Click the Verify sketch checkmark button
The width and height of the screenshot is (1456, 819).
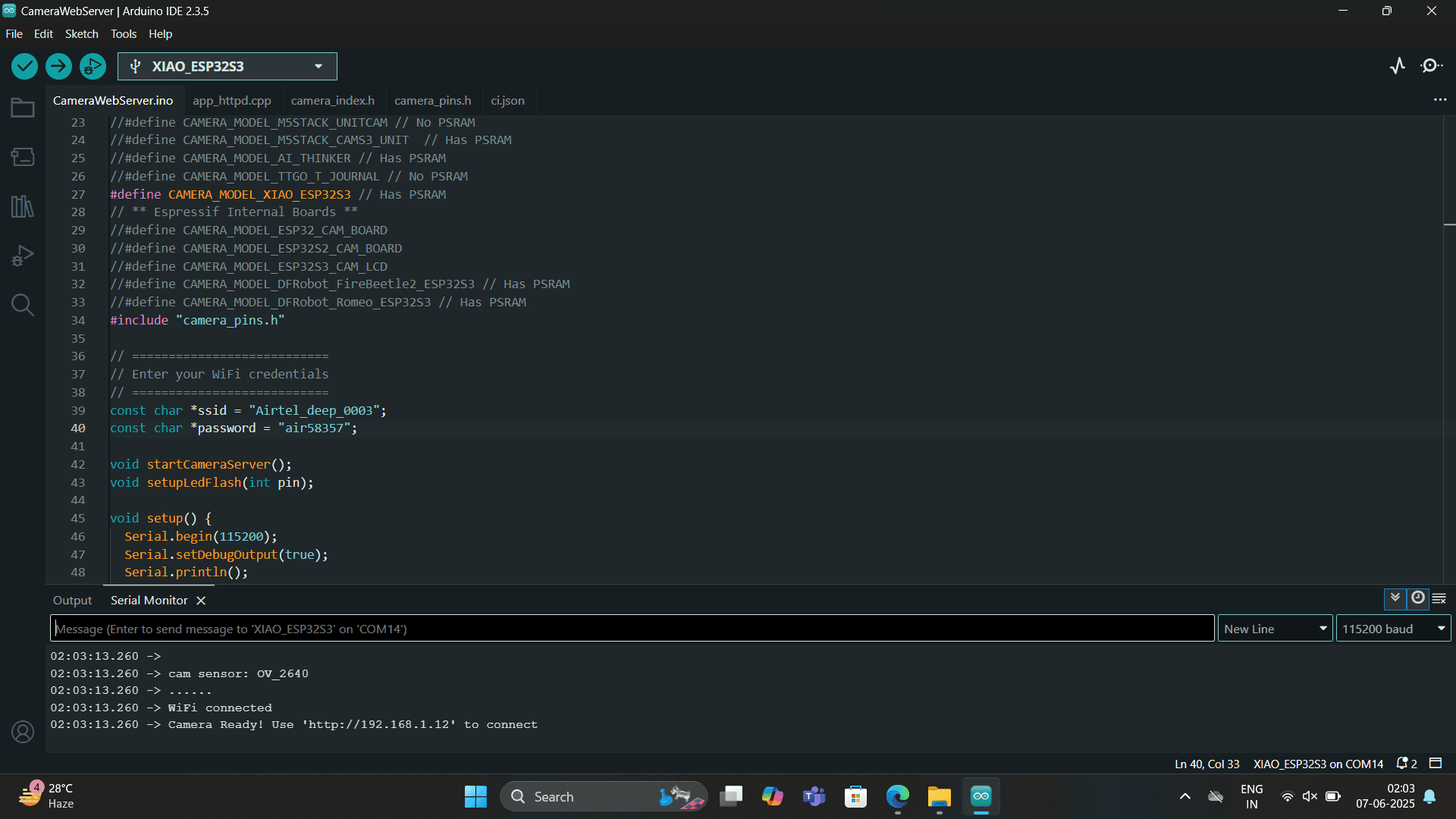click(24, 67)
